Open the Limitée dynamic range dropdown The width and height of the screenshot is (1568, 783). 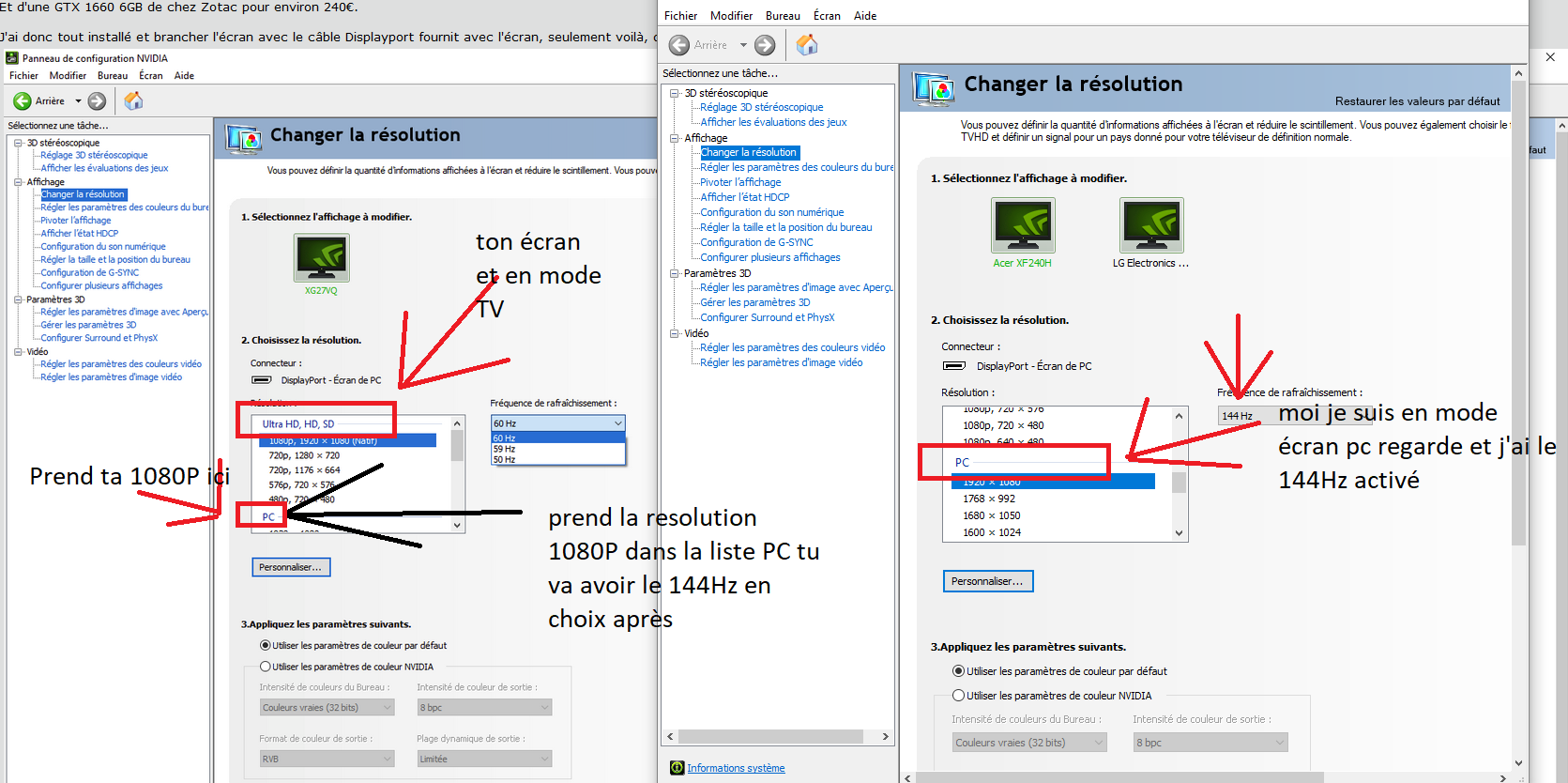click(x=484, y=759)
